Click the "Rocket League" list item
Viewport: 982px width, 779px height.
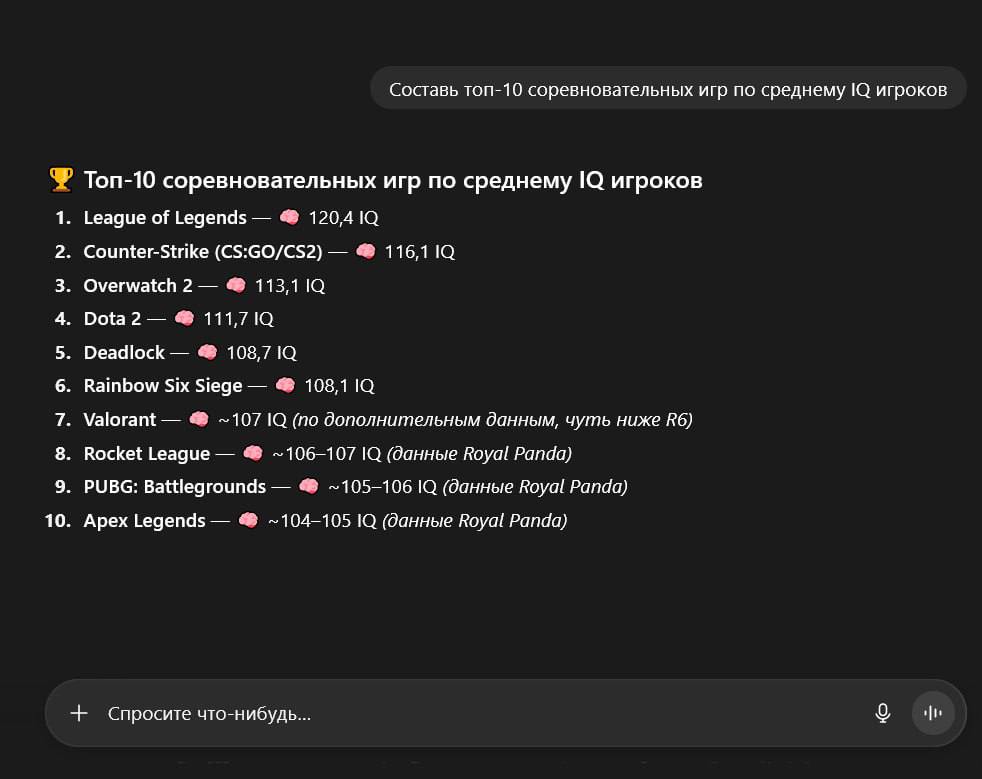point(147,454)
